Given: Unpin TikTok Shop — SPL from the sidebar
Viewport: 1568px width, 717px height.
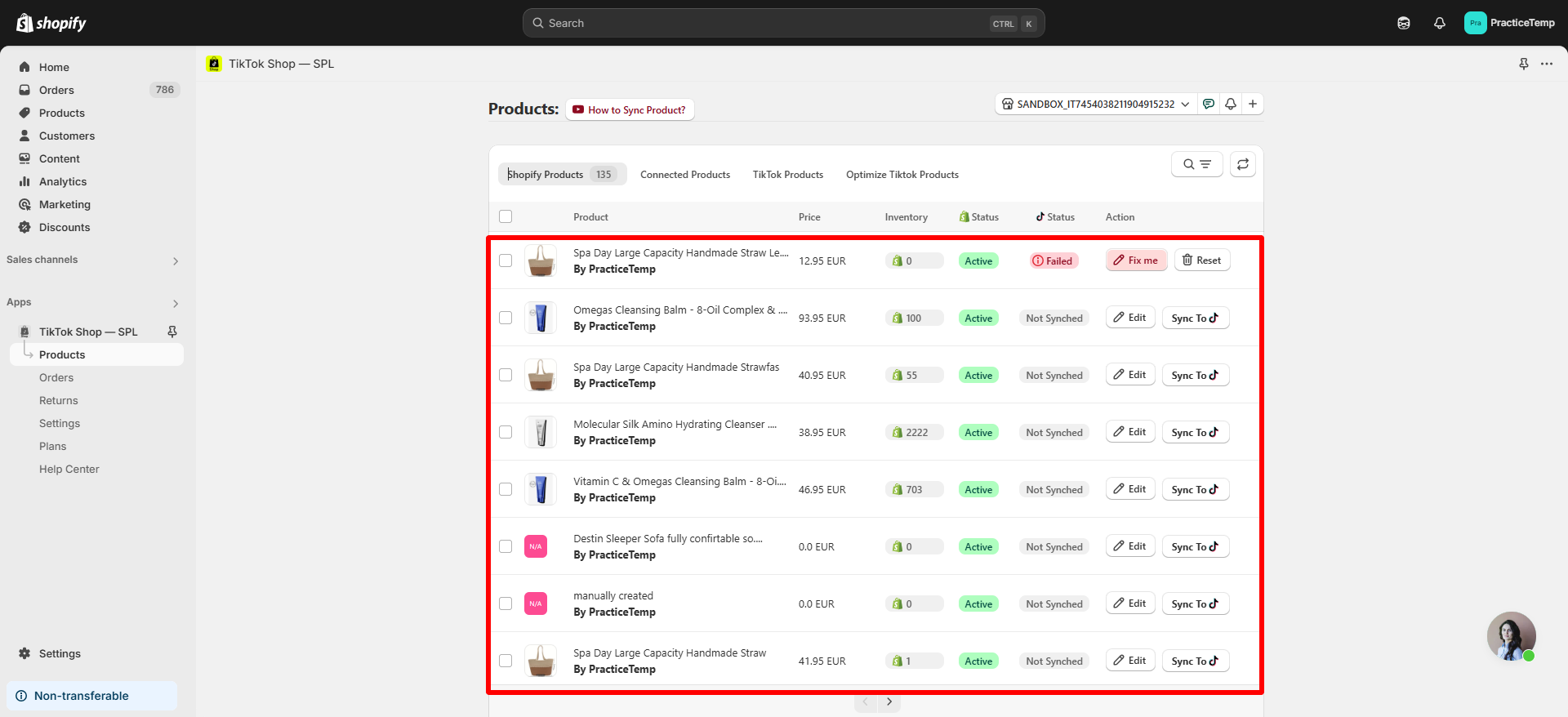Looking at the screenshot, I should [x=172, y=332].
